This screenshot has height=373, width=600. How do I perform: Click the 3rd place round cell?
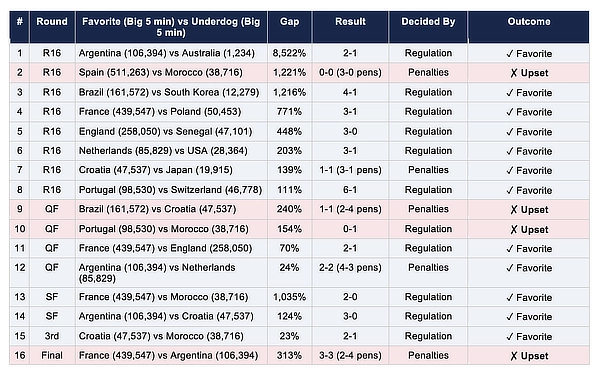tap(52, 336)
